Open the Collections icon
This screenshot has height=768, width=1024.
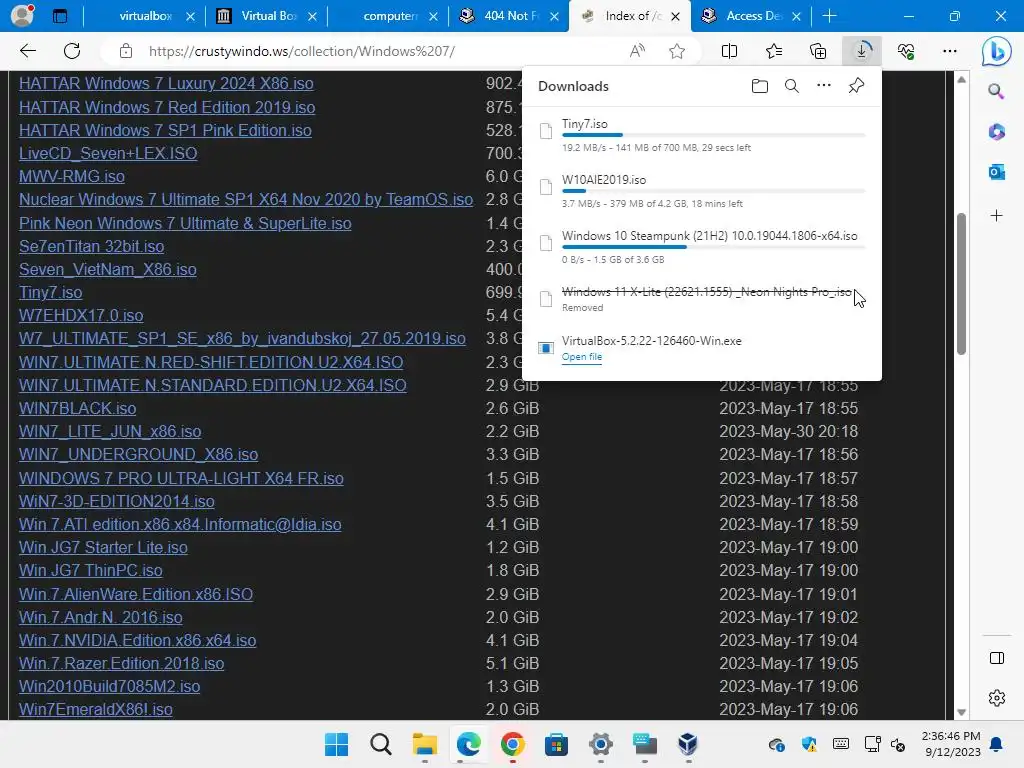pos(818,51)
